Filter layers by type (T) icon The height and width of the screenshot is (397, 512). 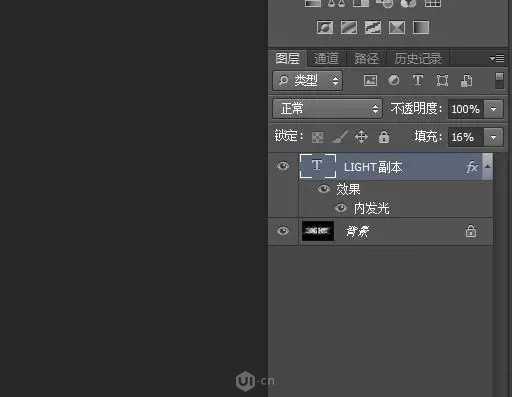tap(418, 80)
